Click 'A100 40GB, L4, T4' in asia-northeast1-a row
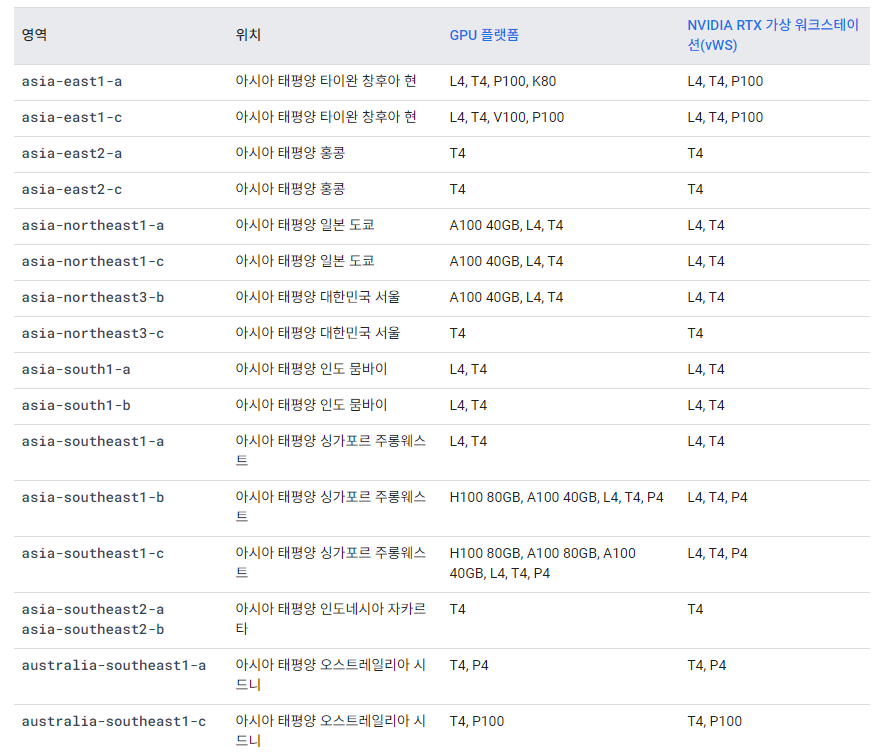This screenshot has height=754, width=886. (506, 226)
